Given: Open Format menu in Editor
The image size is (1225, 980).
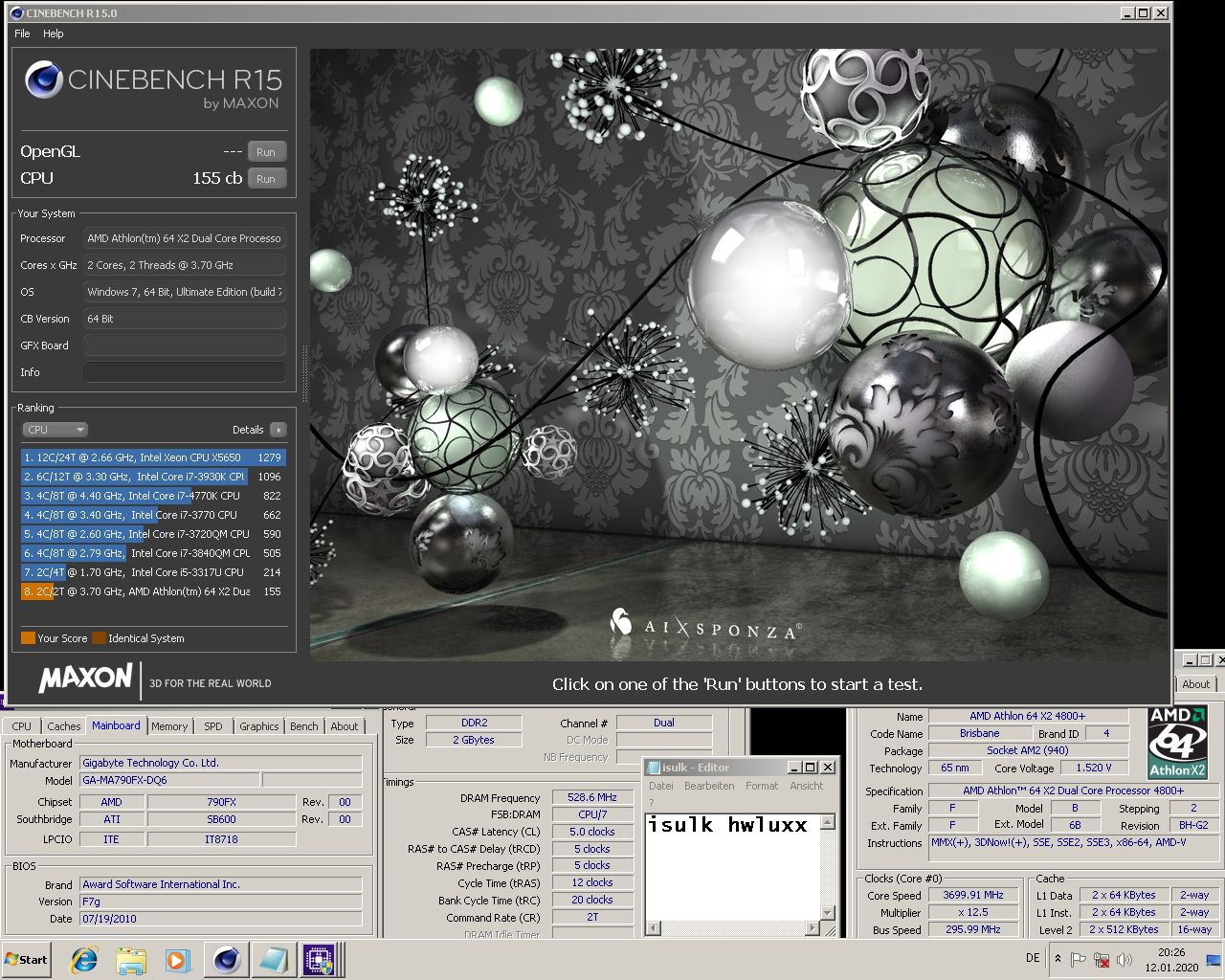Looking at the screenshot, I should pos(762,786).
